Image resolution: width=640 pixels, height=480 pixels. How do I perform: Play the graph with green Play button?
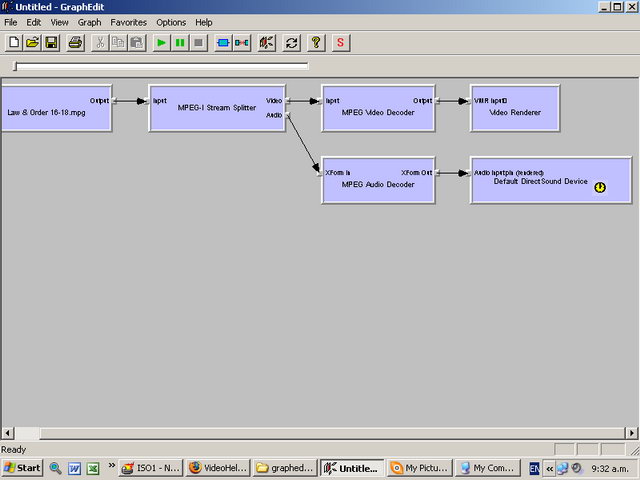pyautogui.click(x=161, y=42)
